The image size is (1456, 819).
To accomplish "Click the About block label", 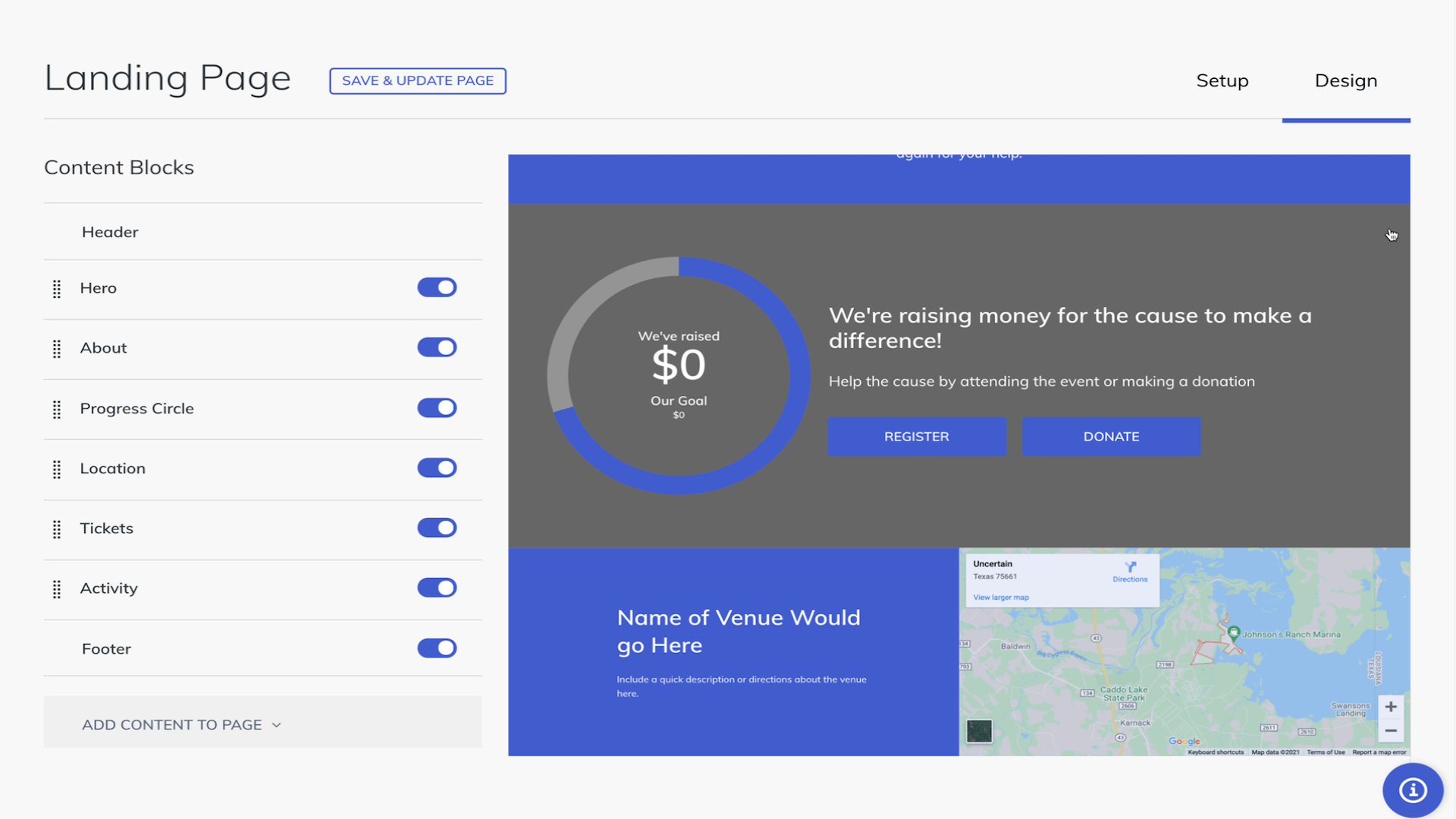I will (x=103, y=348).
